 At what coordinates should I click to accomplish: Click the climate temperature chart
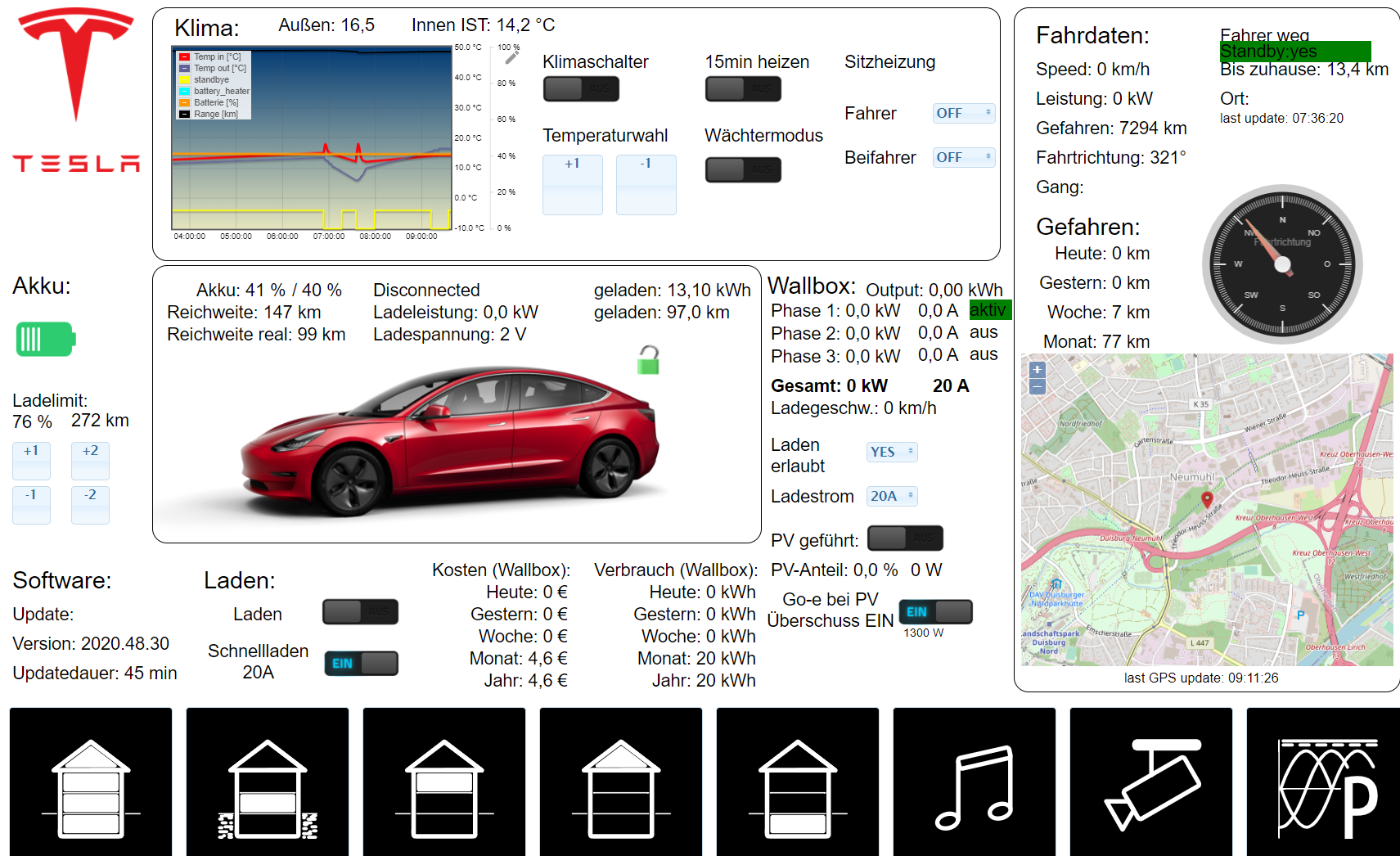tap(312, 137)
